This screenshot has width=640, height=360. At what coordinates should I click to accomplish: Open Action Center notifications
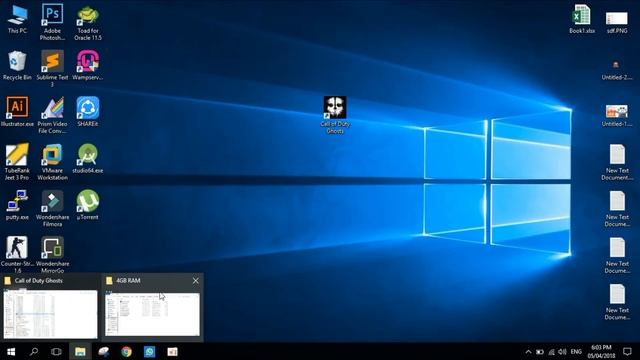(x=627, y=351)
